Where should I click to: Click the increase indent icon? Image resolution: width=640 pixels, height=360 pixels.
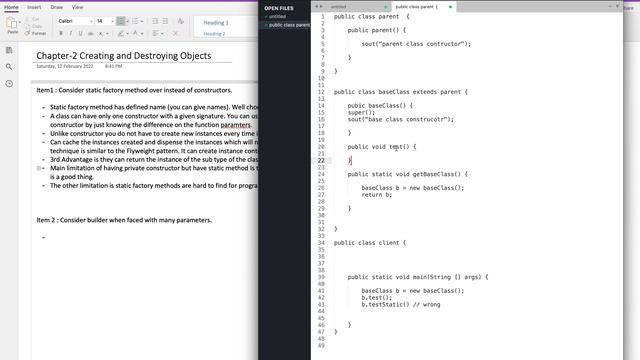[165, 21]
